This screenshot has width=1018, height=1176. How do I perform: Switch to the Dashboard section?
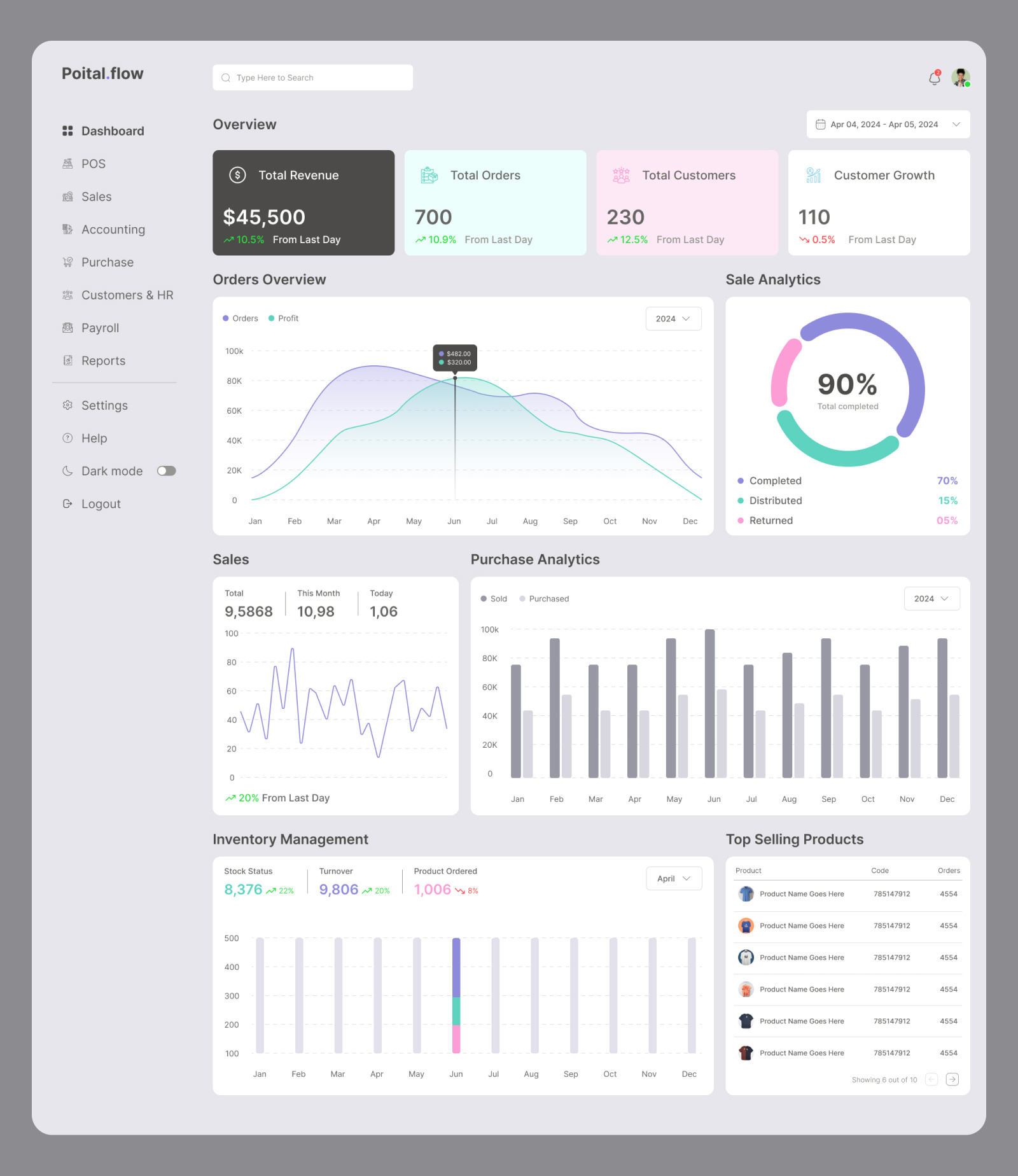click(x=112, y=130)
